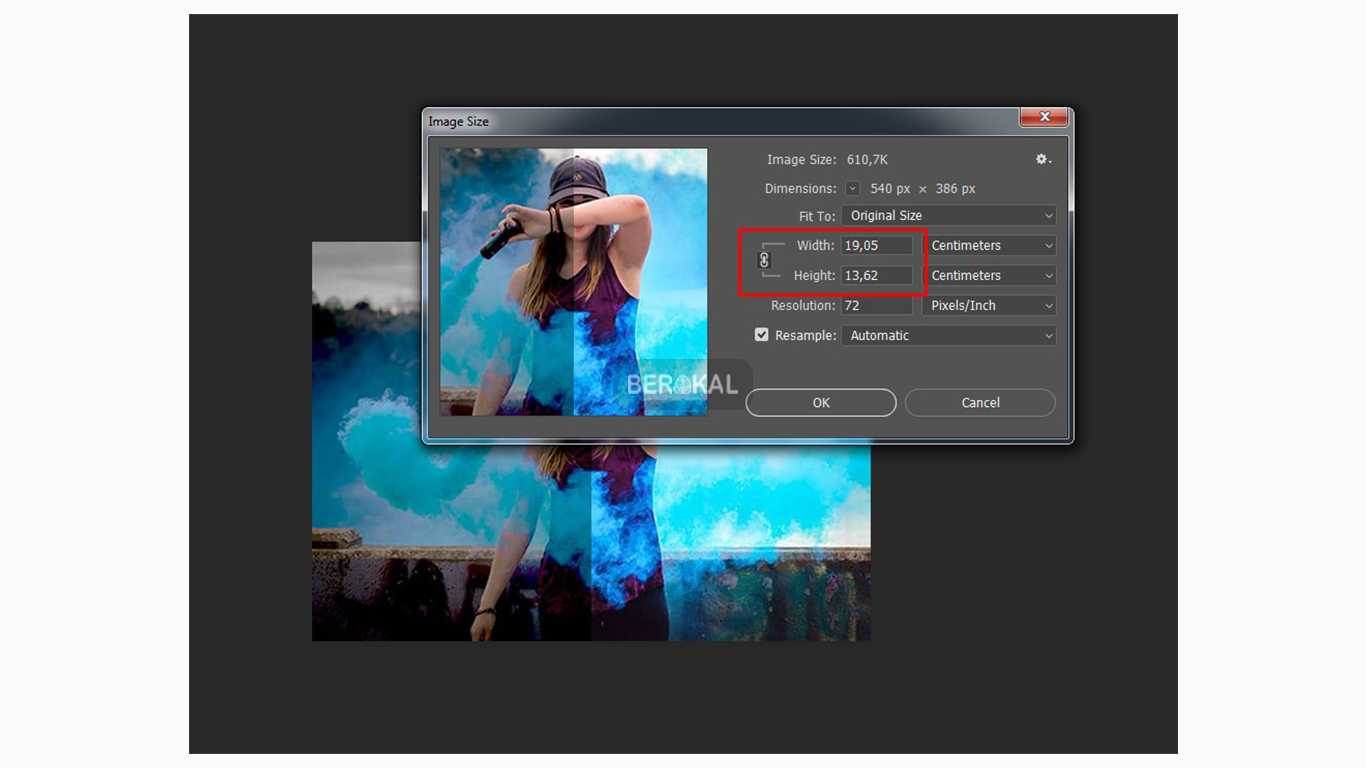Click the Cancel button

pyautogui.click(x=980, y=403)
